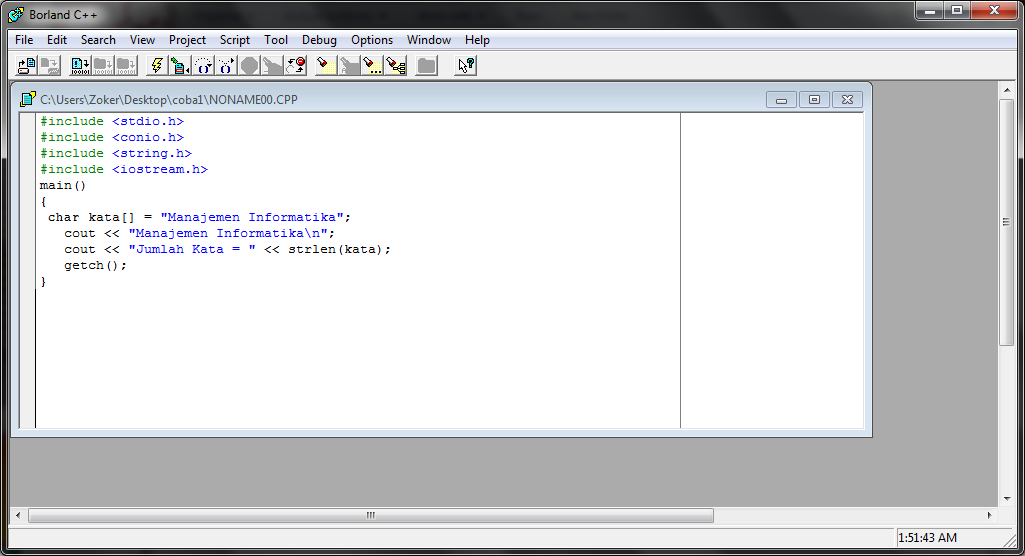
Task: Open the Search menu
Action: 98,40
